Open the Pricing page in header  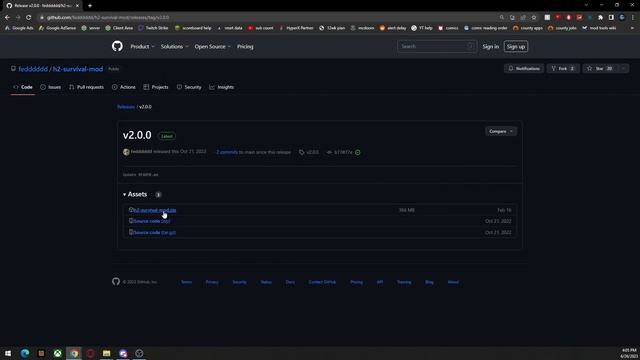pos(245,47)
